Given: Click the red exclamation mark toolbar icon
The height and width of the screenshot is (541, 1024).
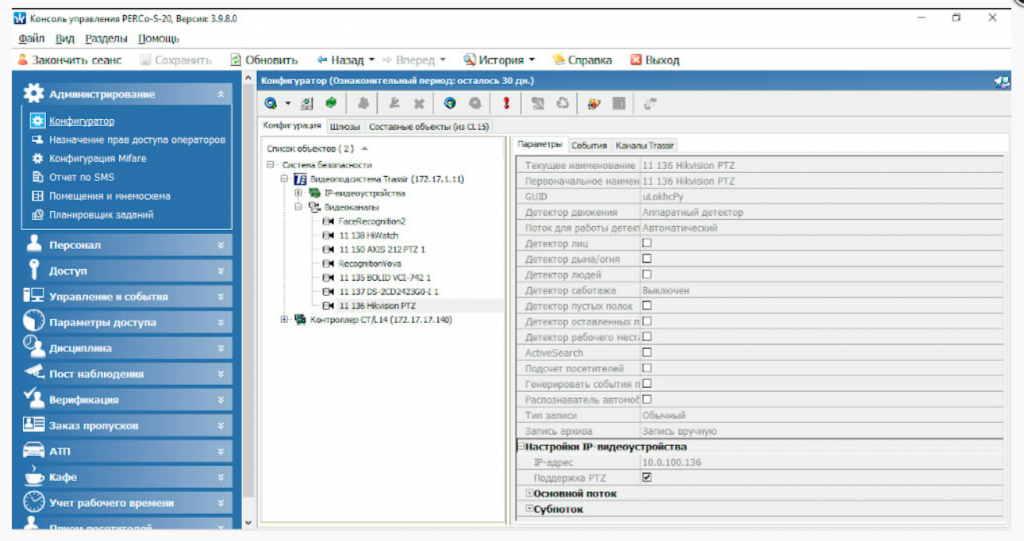Looking at the screenshot, I should coord(506,103).
